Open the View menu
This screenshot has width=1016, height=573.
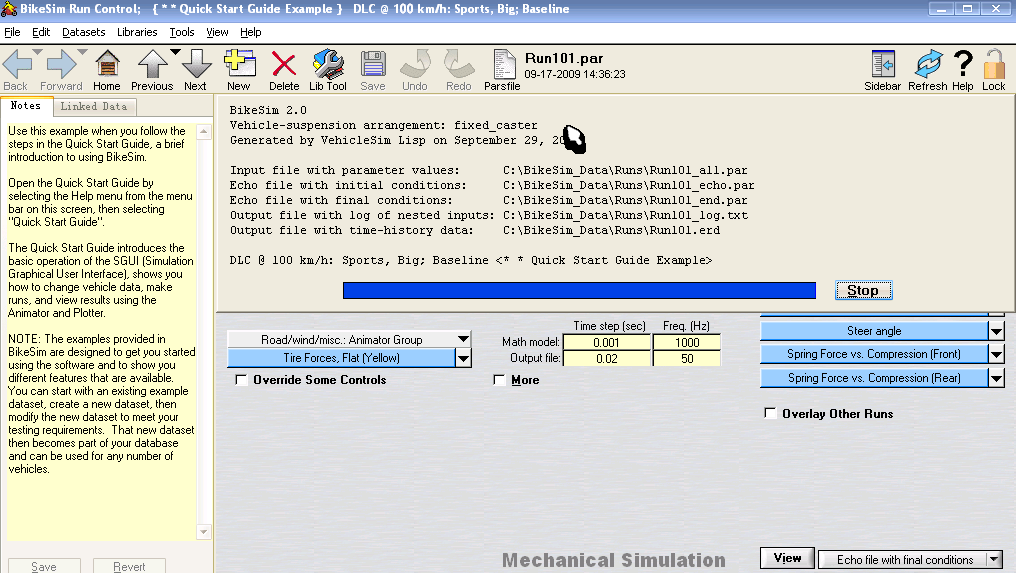(217, 32)
